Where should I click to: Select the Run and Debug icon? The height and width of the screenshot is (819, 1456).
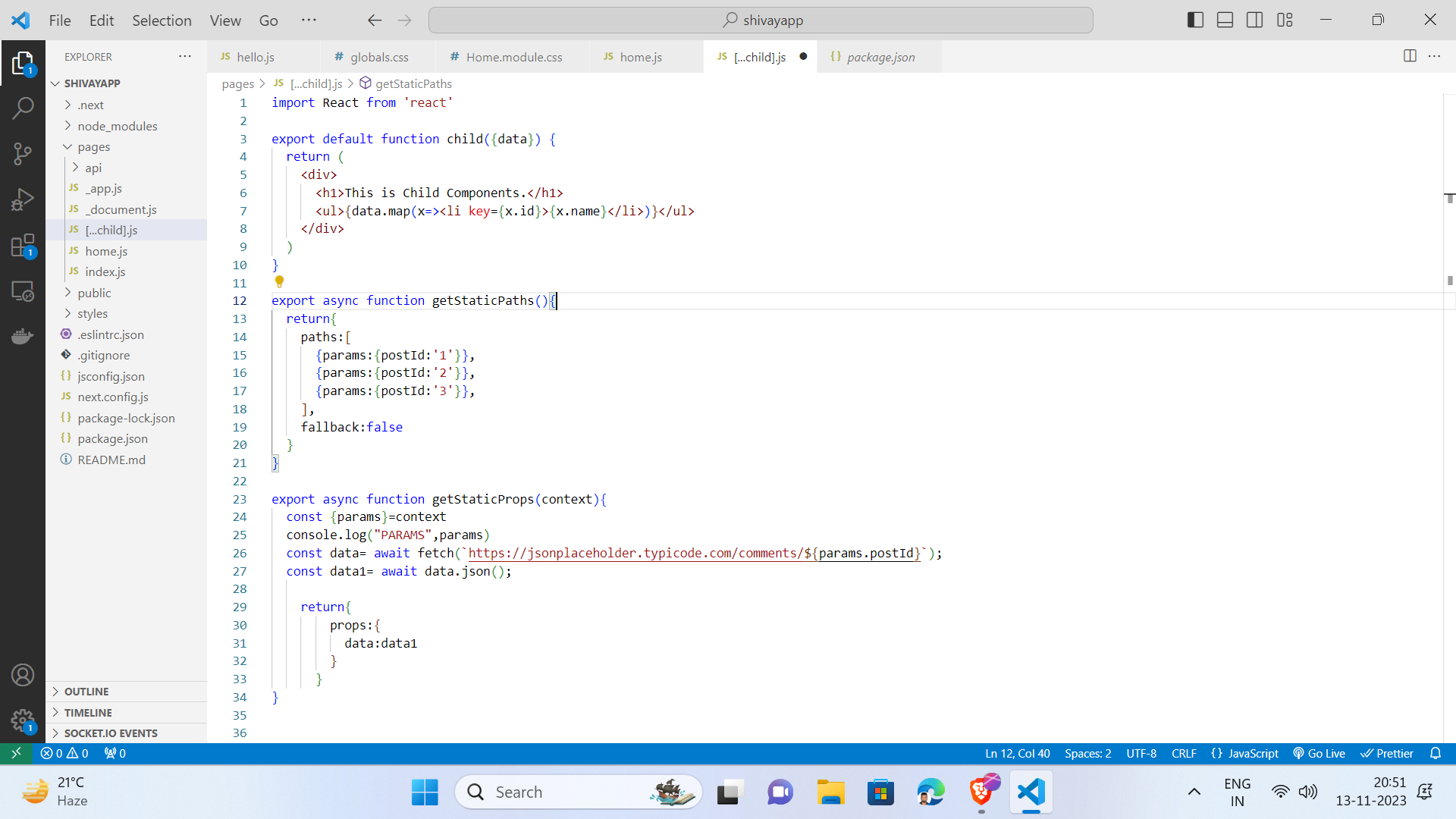click(24, 199)
